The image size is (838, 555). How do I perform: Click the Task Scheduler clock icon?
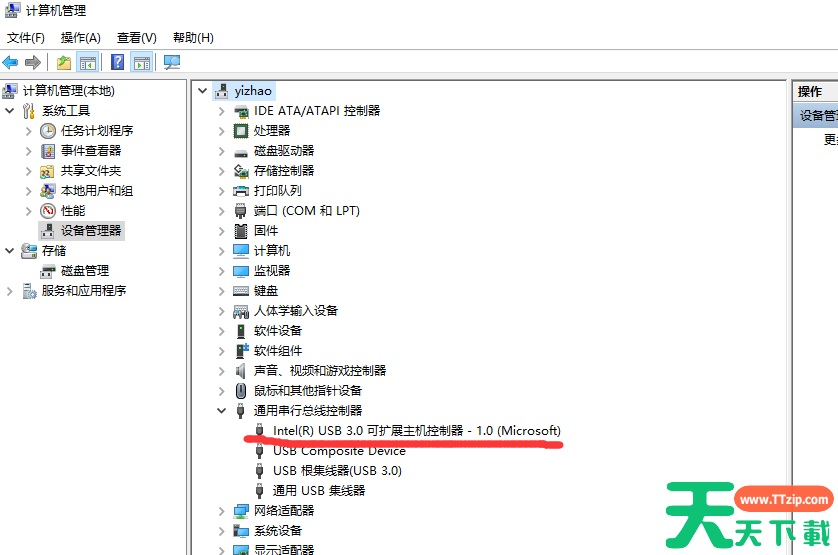pyautogui.click(x=48, y=131)
